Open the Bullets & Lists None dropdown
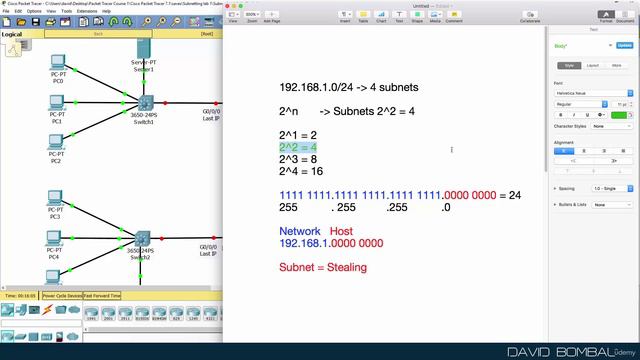This screenshot has width=640, height=360. click(x=612, y=205)
